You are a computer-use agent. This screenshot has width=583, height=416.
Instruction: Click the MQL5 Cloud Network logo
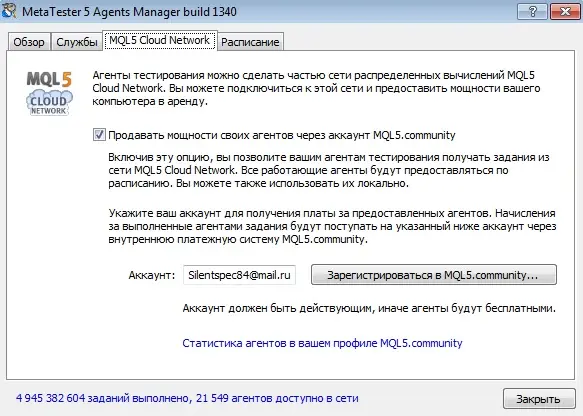(49, 93)
